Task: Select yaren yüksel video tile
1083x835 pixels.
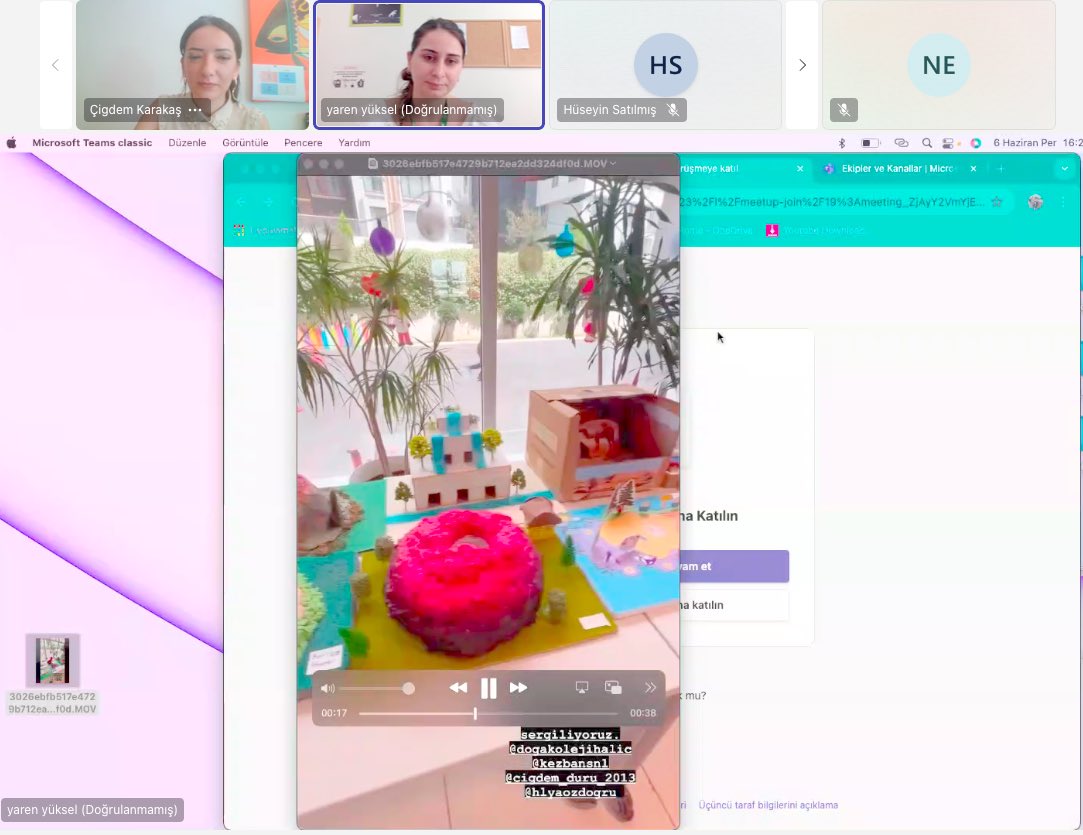Action: click(429, 65)
